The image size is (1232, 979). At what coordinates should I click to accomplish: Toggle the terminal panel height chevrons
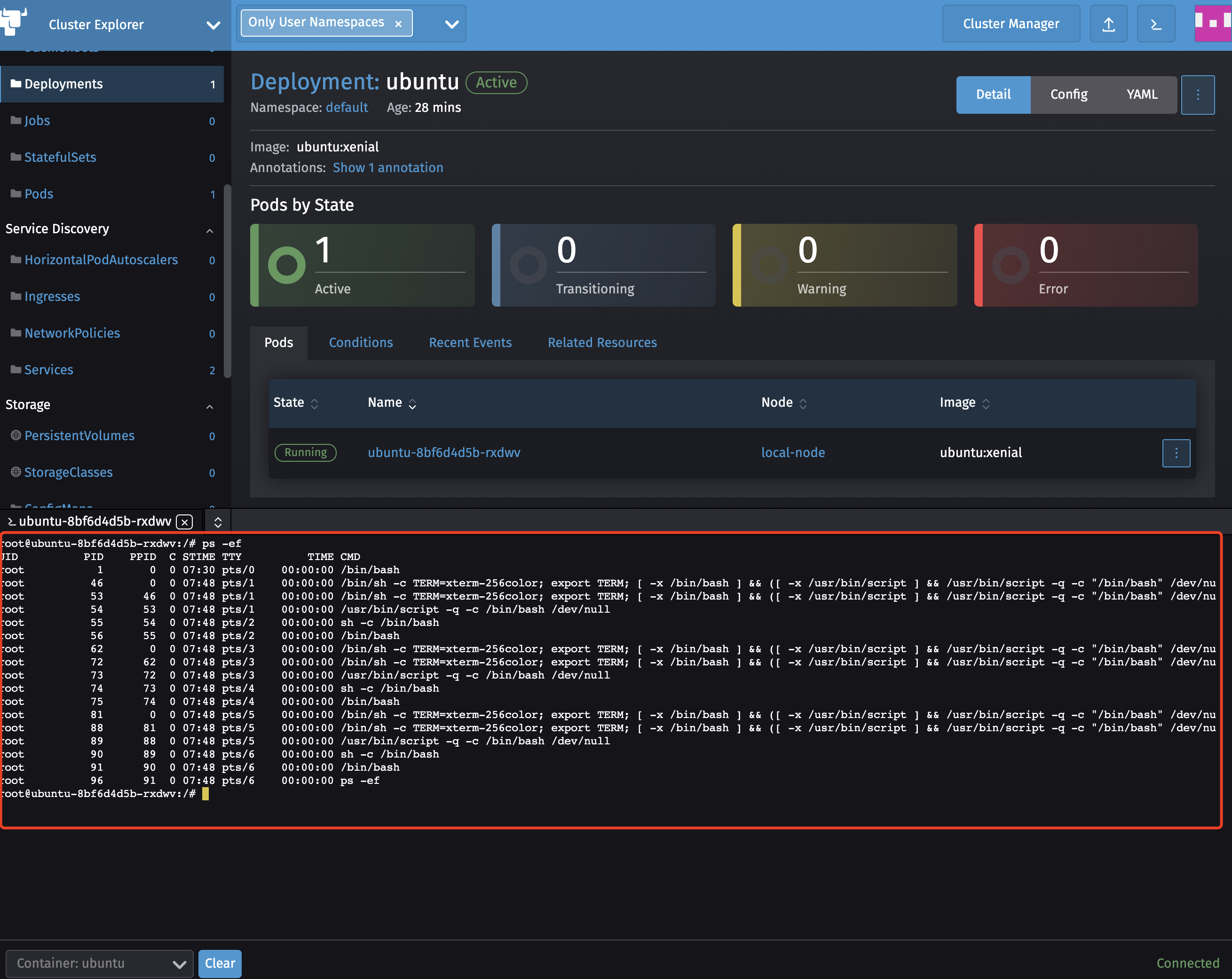[218, 521]
